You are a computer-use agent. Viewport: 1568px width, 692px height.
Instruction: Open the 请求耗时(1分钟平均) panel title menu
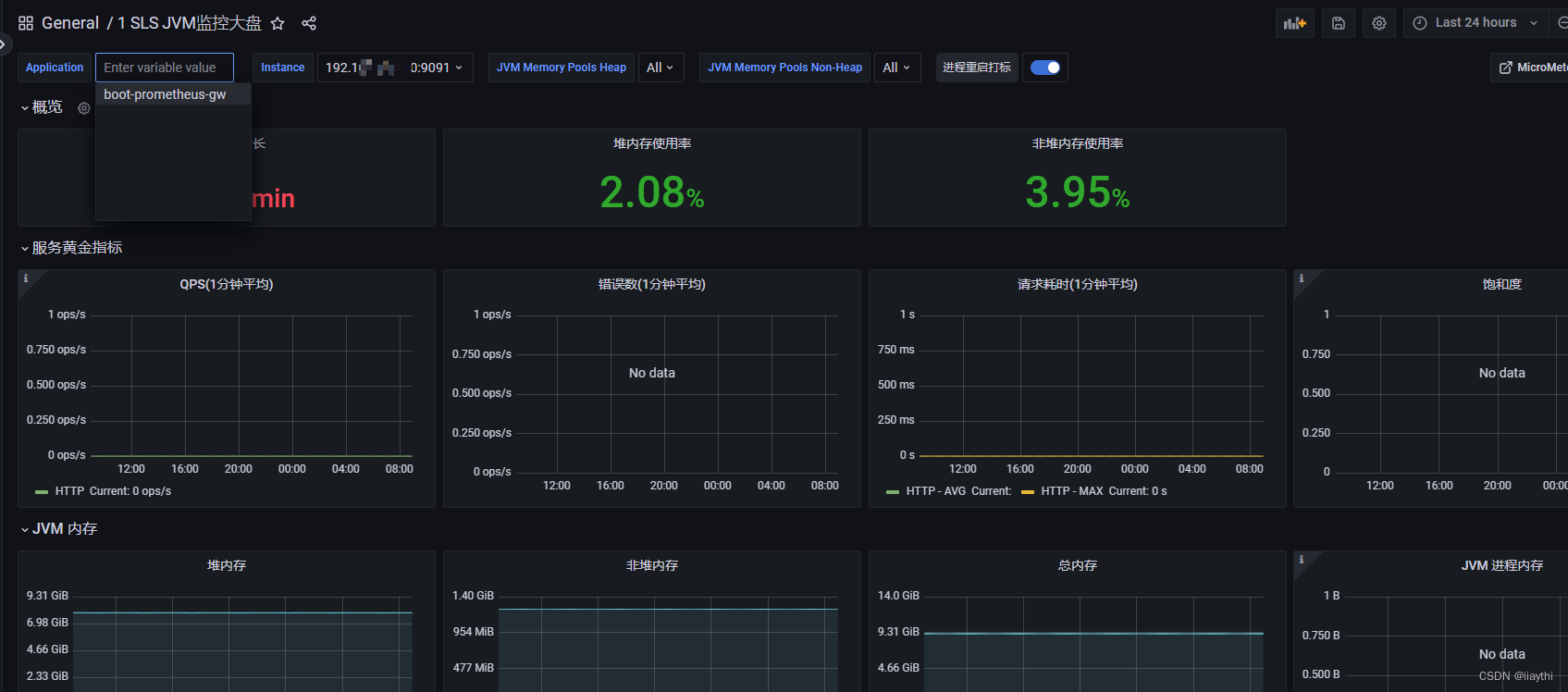(1078, 284)
